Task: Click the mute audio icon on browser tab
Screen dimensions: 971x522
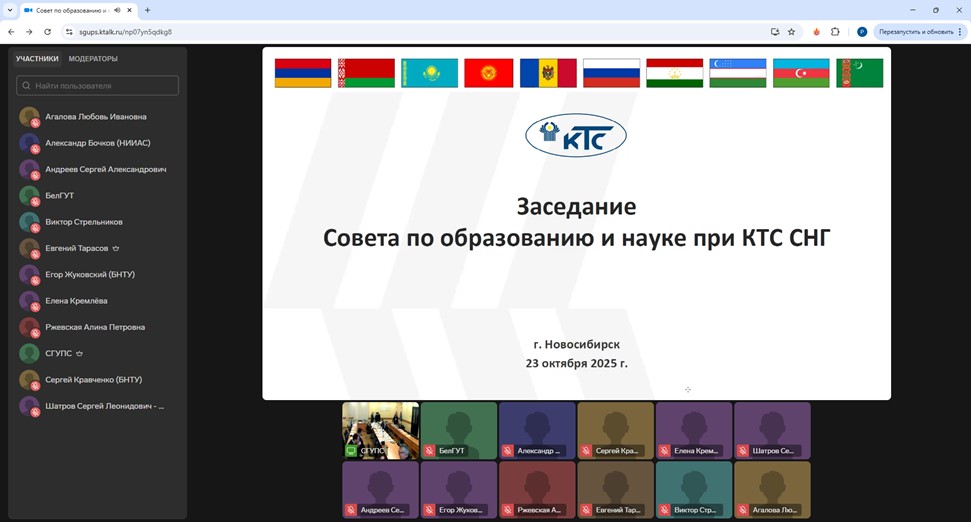Action: point(117,10)
